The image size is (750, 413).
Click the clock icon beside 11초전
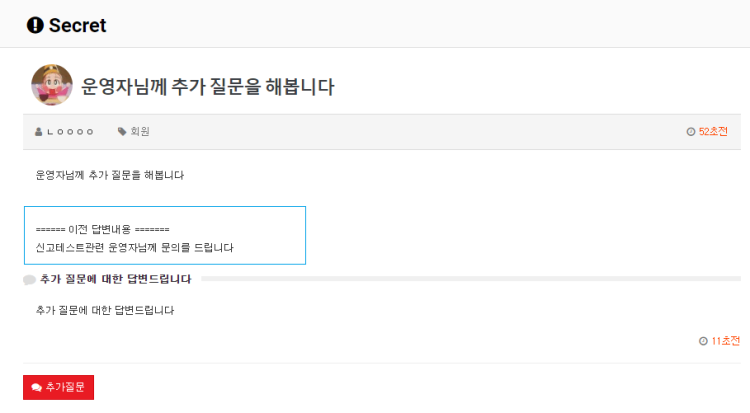[703, 341]
